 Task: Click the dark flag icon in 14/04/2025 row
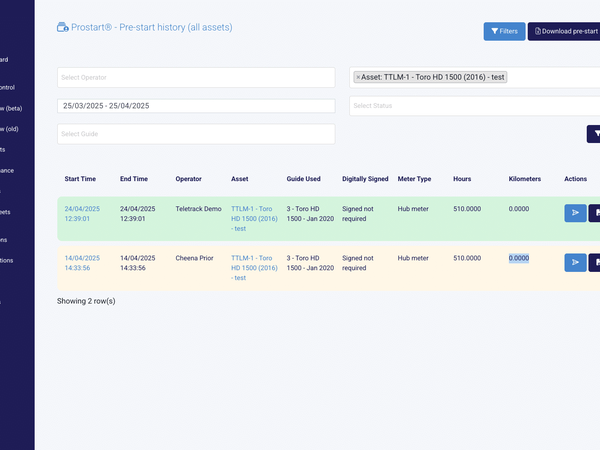pyautogui.click(x=594, y=262)
